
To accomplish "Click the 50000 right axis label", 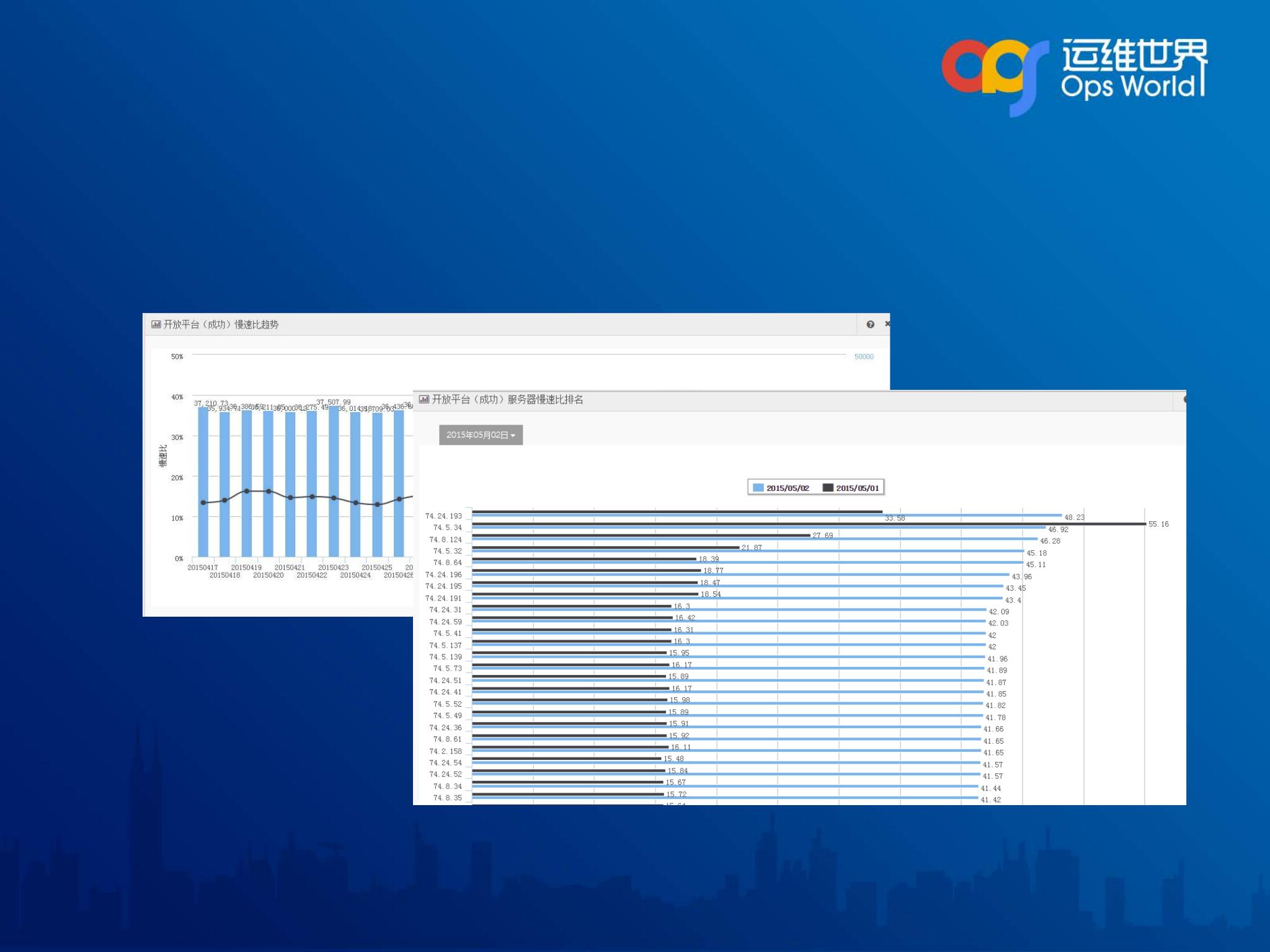I will click(x=863, y=357).
